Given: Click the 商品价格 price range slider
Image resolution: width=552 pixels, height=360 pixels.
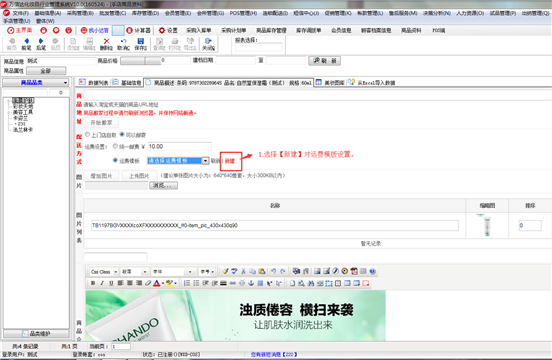Looking at the screenshot, I should tap(140, 61).
